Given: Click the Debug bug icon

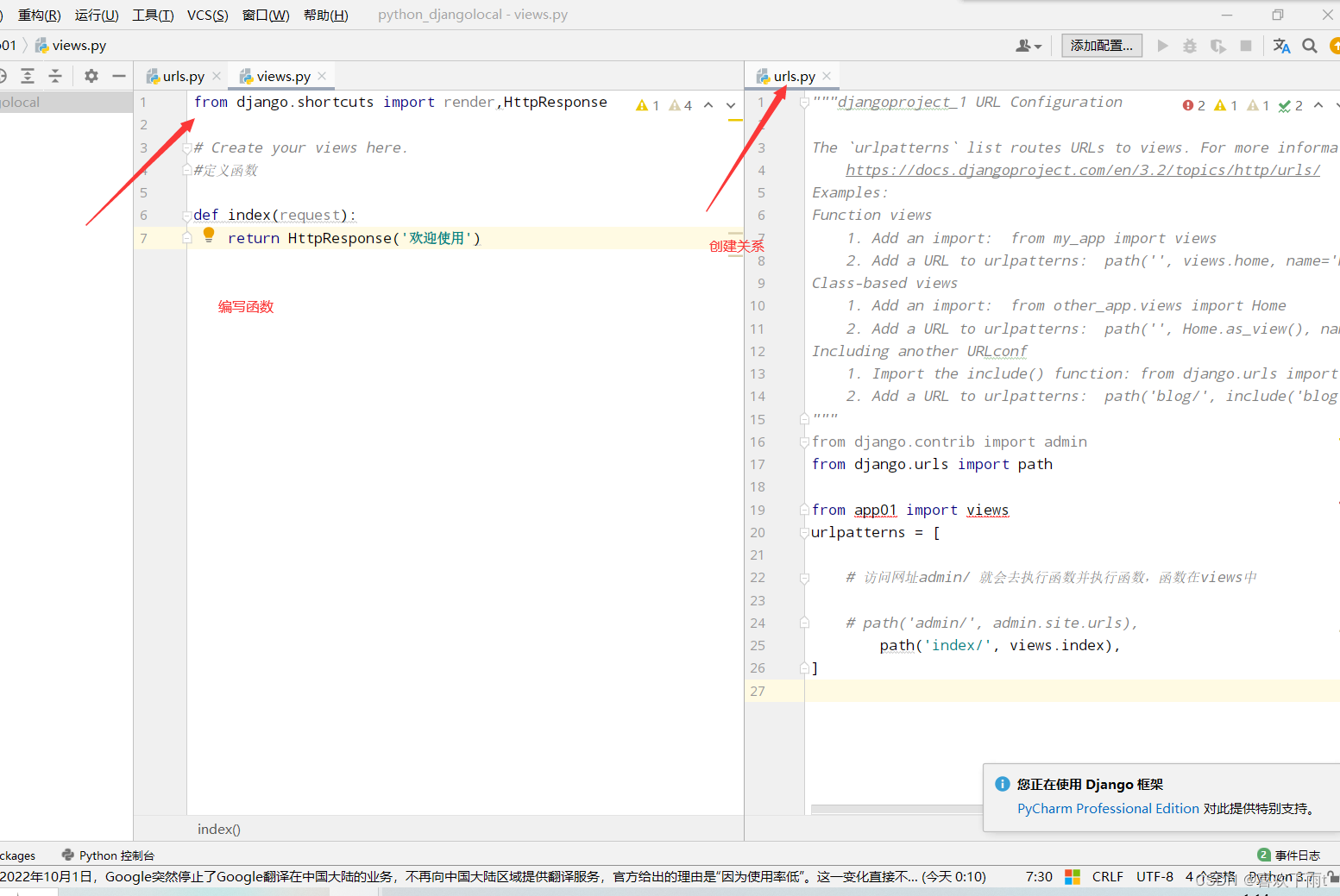Looking at the screenshot, I should [x=1190, y=46].
